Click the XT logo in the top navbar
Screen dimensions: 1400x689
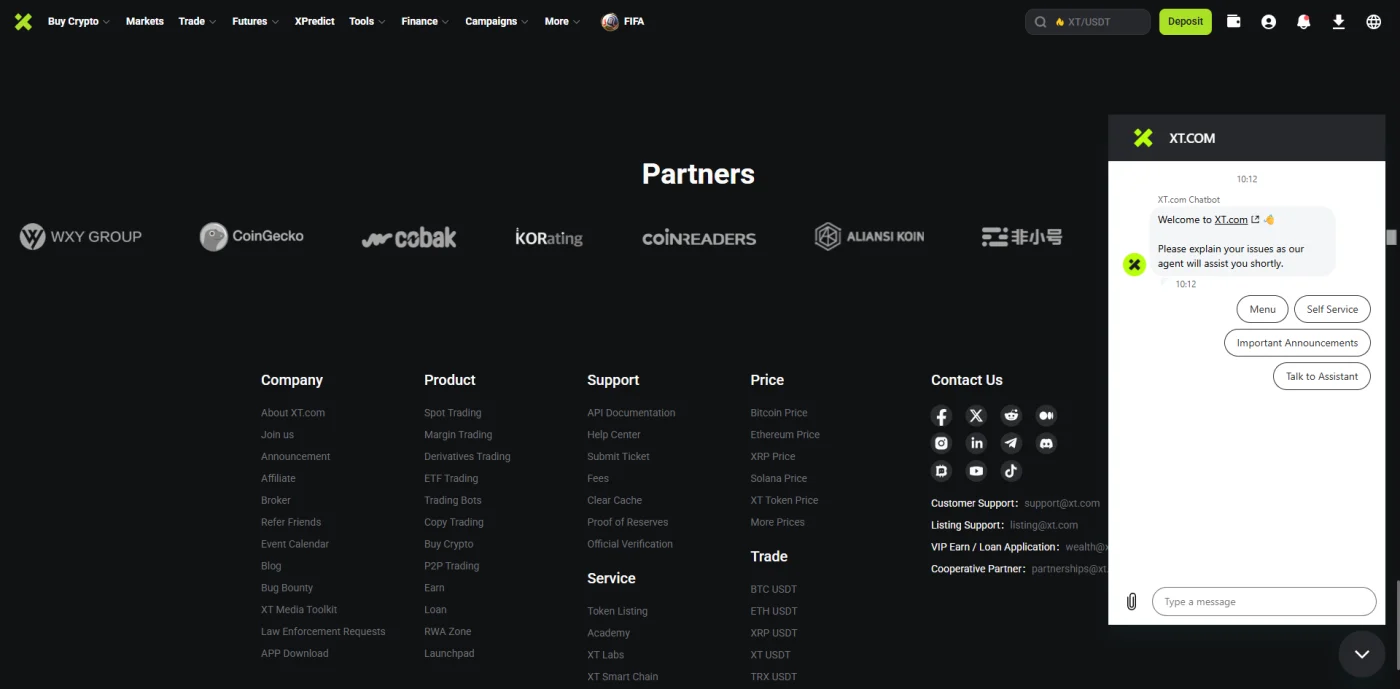[23, 21]
